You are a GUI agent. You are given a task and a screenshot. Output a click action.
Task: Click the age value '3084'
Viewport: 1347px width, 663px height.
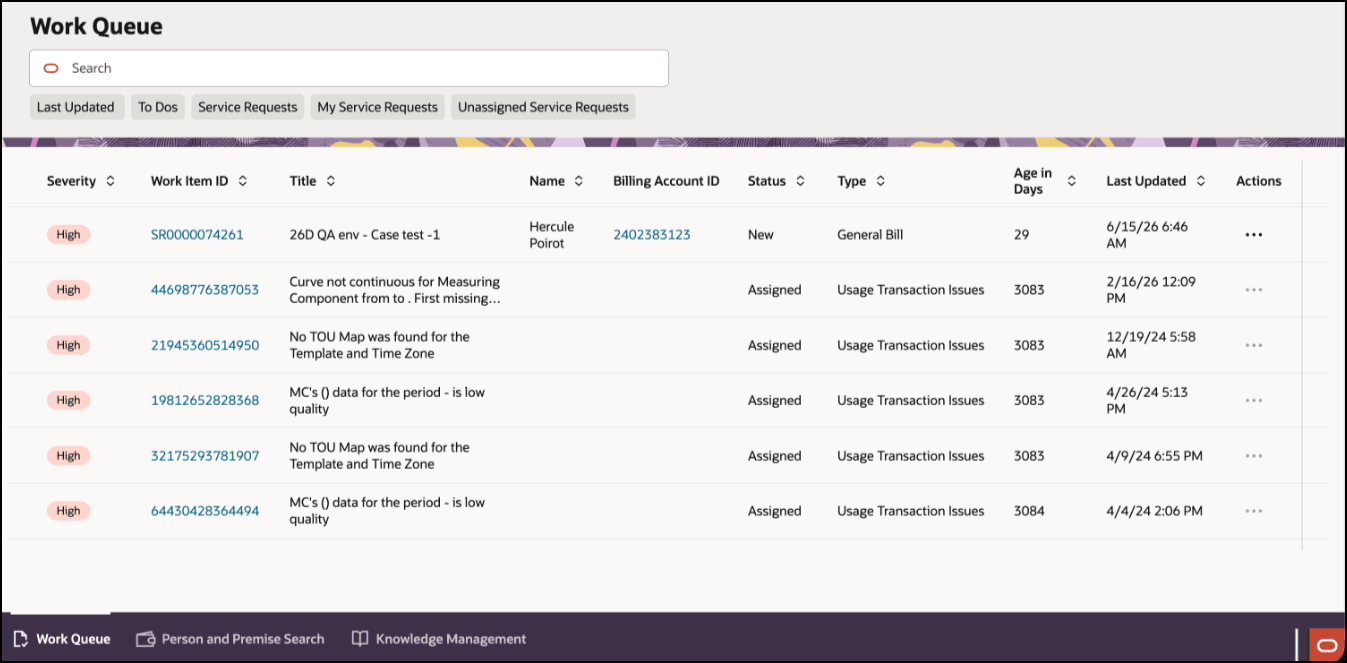1029,511
